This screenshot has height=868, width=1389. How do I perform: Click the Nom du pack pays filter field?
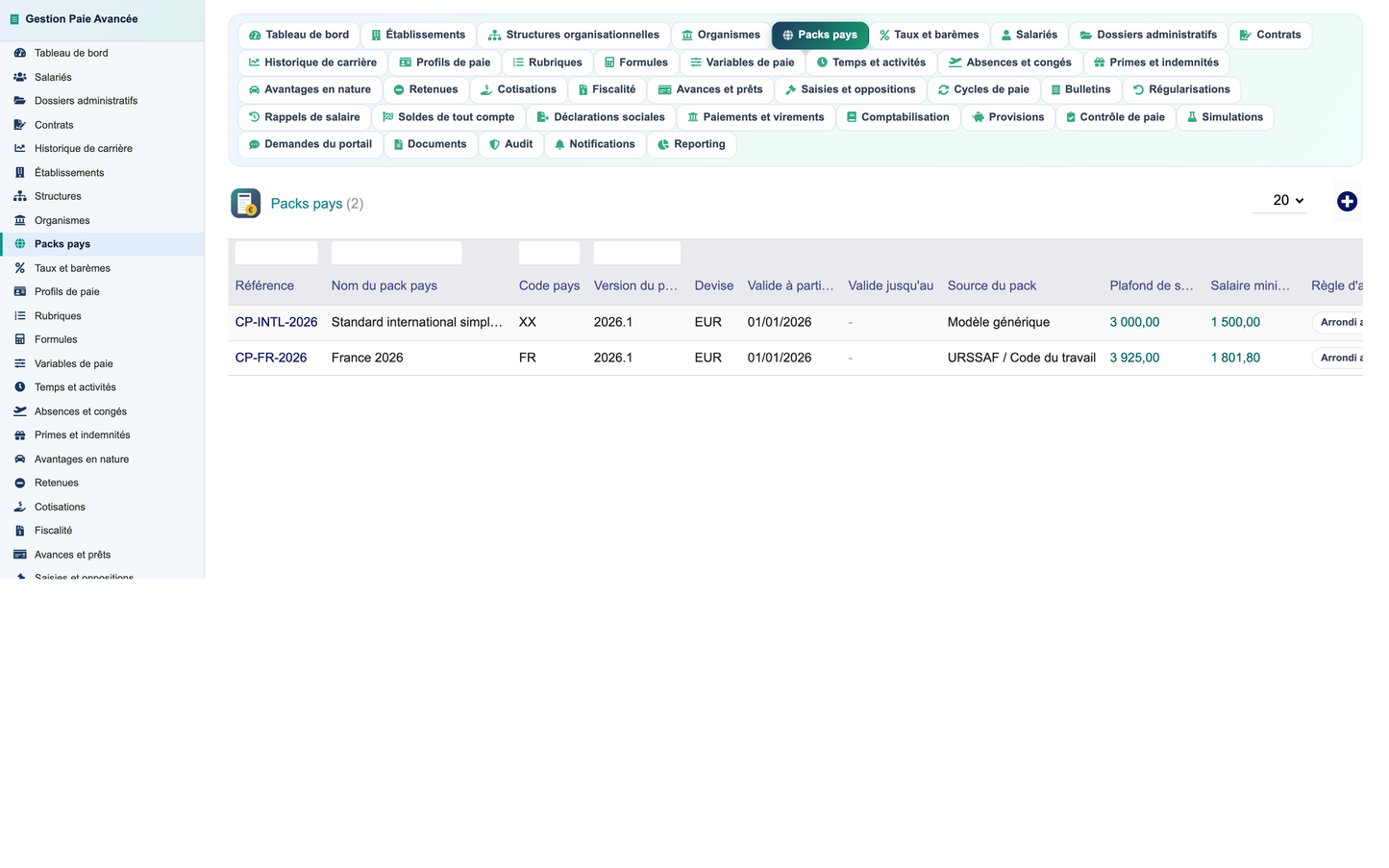point(396,253)
